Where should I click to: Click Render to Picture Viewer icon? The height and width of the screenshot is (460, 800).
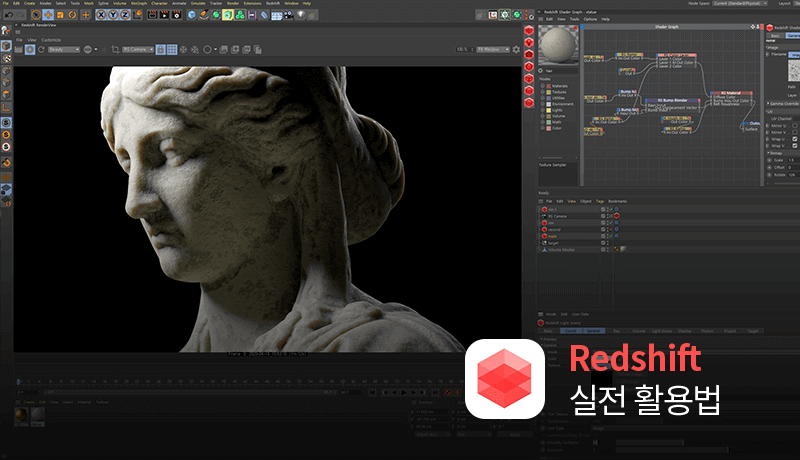click(164, 15)
